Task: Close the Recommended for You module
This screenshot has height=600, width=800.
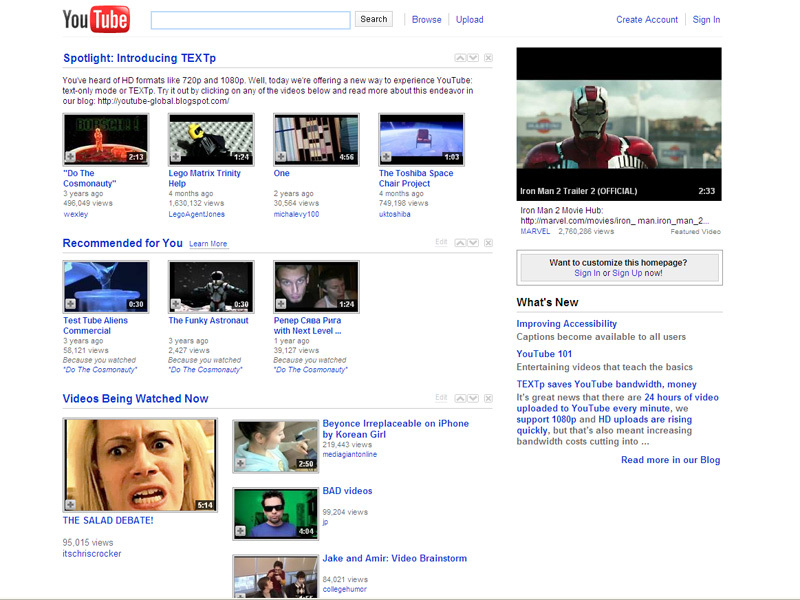Action: click(x=488, y=242)
